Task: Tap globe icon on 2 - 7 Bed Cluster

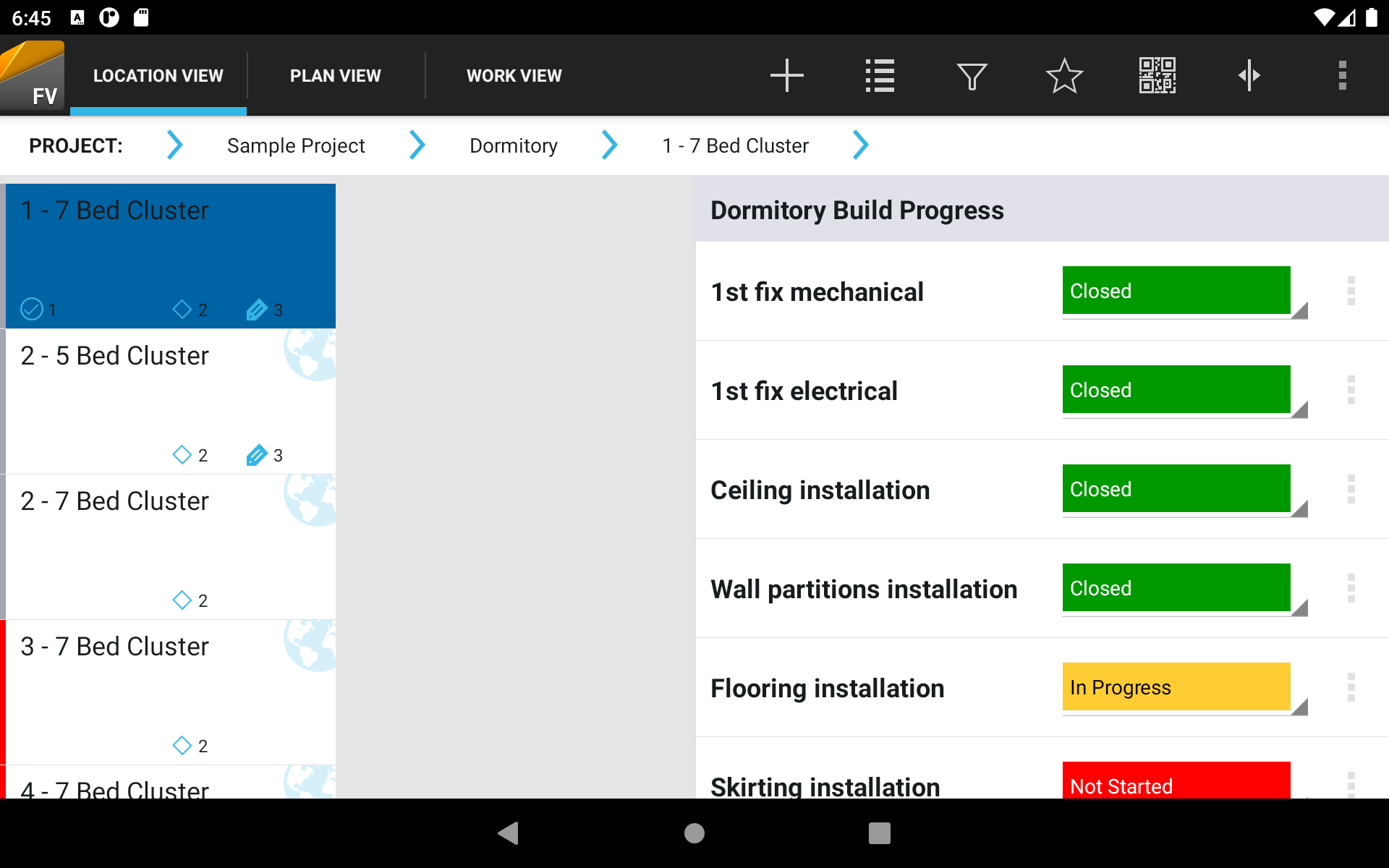Action: tap(310, 500)
